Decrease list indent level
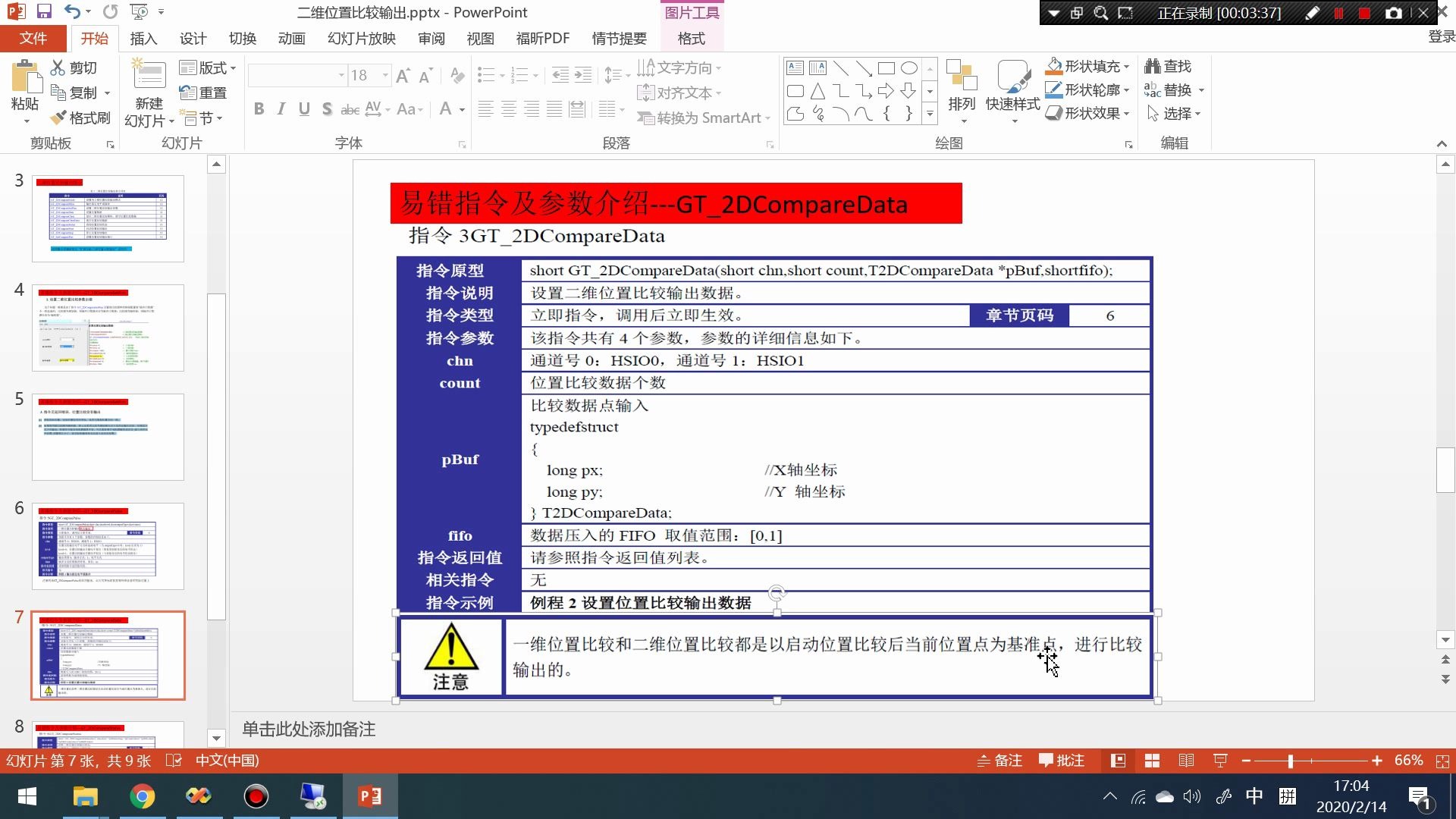This screenshot has width=1456, height=819. (560, 75)
